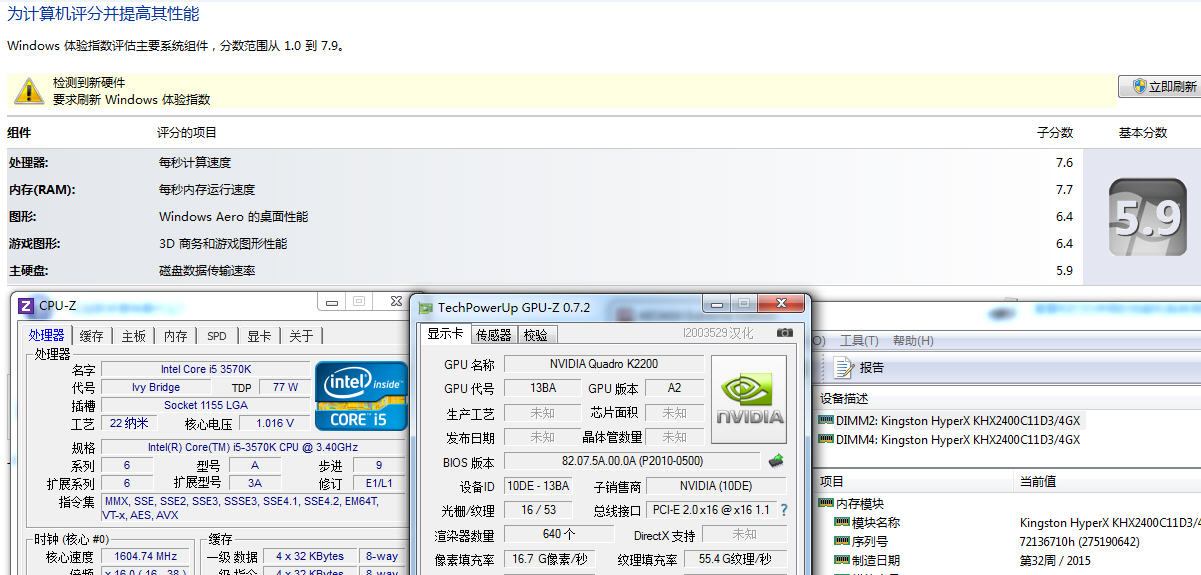The image size is (1201, 575).
Task: Click the 内存模块 memory icon in item list
Action: click(x=826, y=503)
